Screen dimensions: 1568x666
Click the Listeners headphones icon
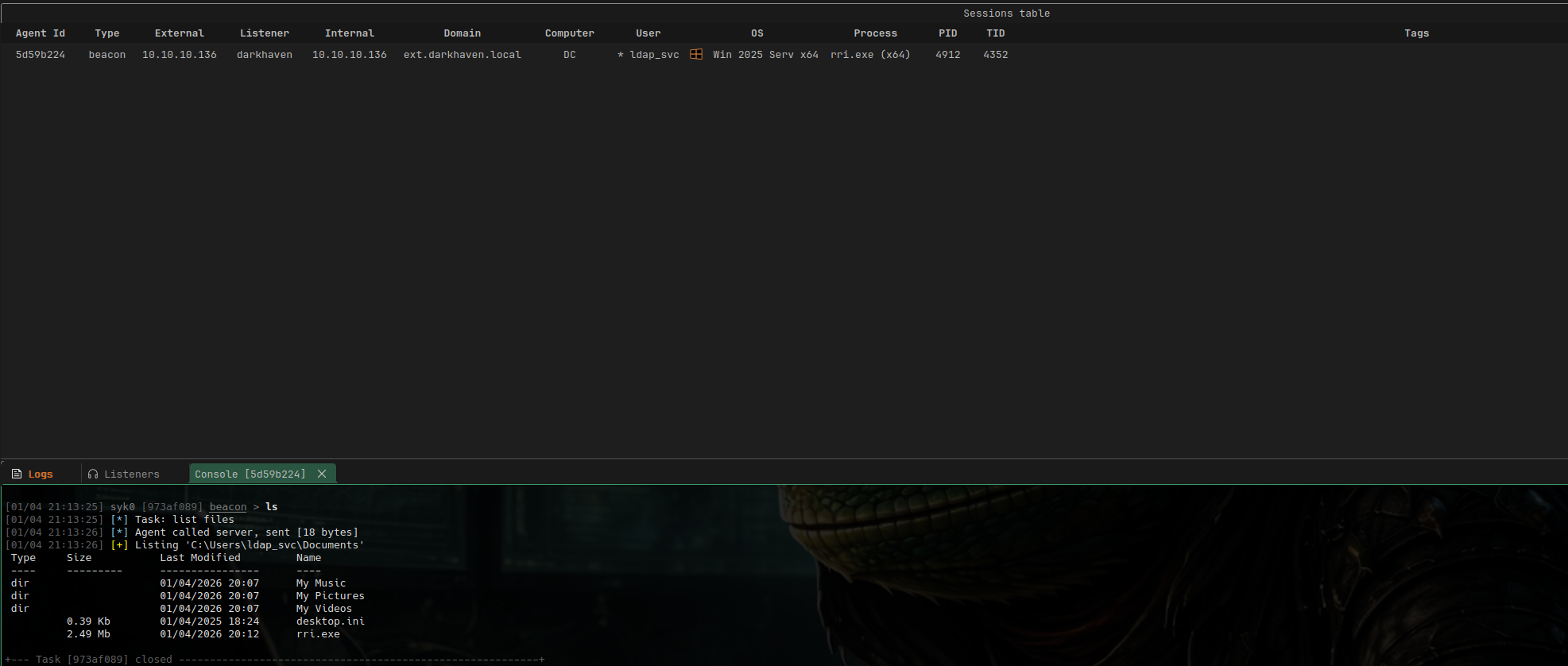point(93,474)
